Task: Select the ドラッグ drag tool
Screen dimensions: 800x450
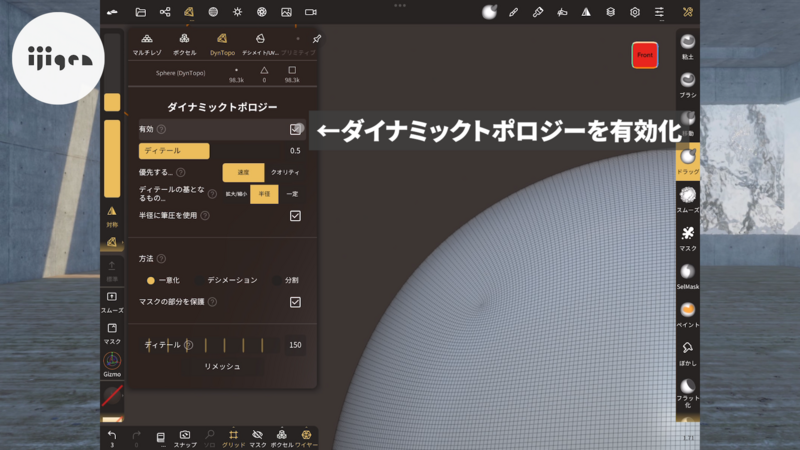Action: coord(688,161)
